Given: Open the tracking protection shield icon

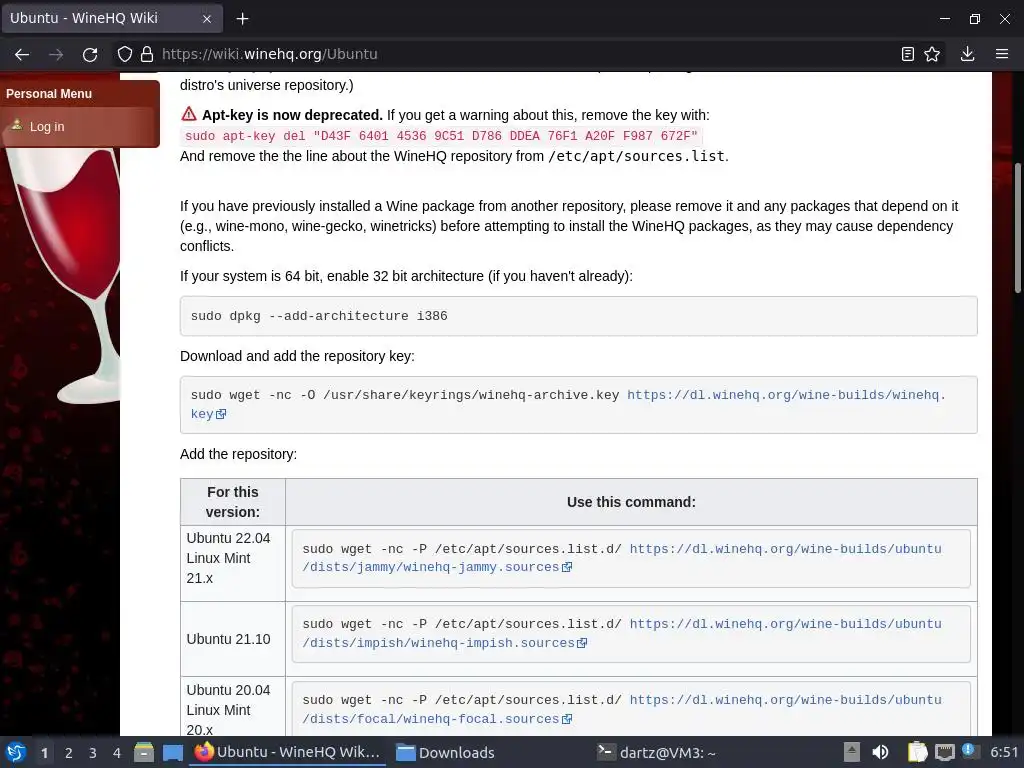Looking at the screenshot, I should point(125,54).
